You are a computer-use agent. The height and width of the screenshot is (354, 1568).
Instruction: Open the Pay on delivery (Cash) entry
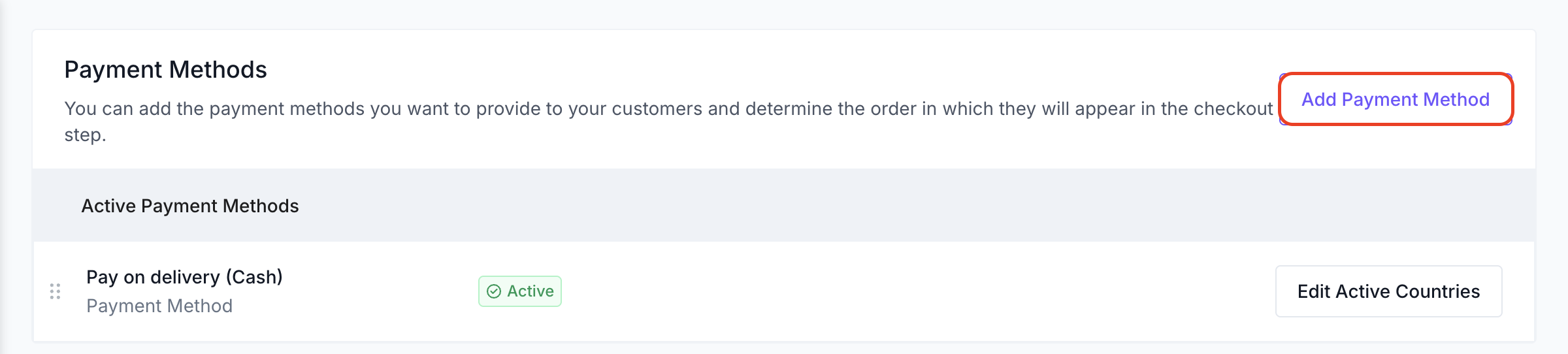(x=184, y=277)
